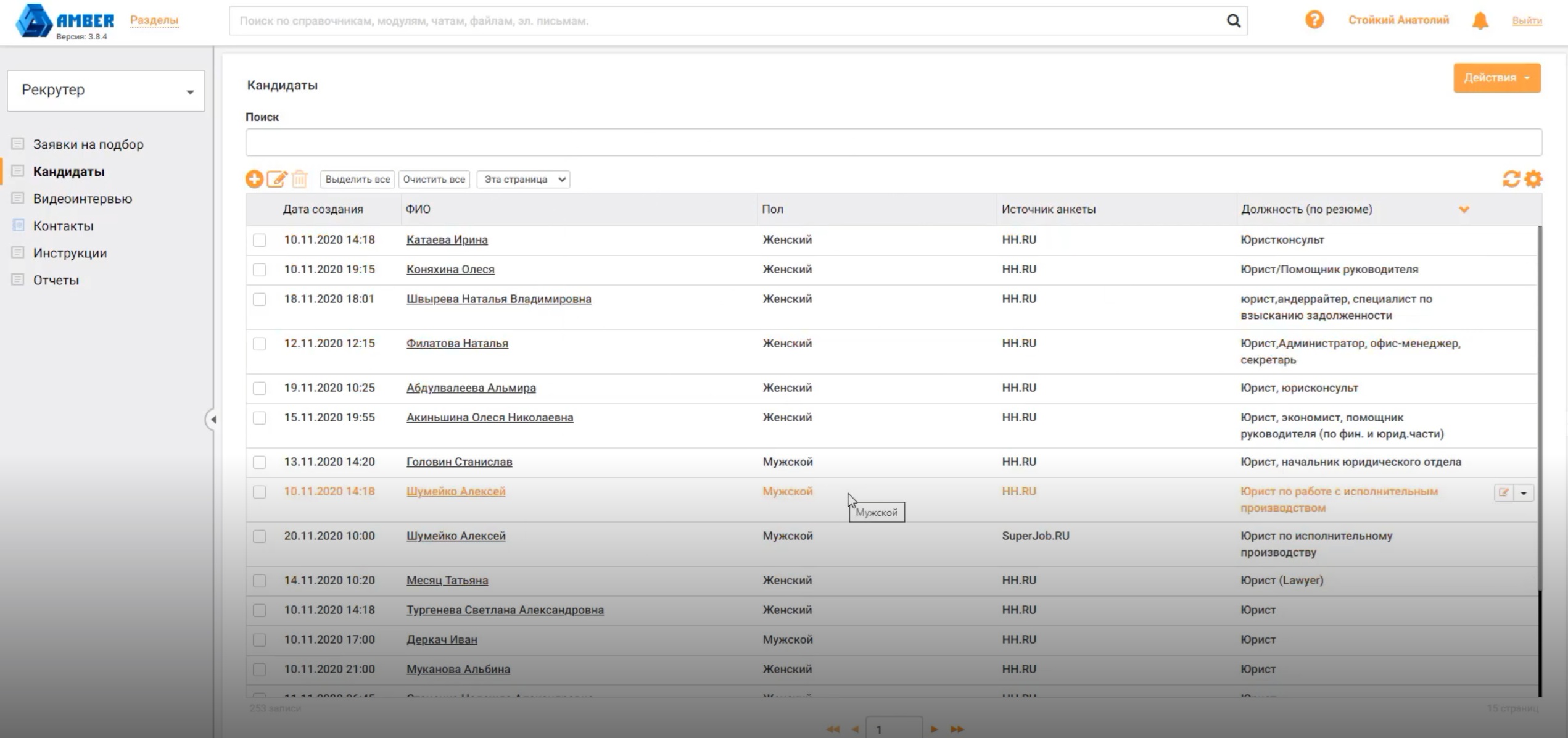Click the sort arrow in Должность column header

1464,209
